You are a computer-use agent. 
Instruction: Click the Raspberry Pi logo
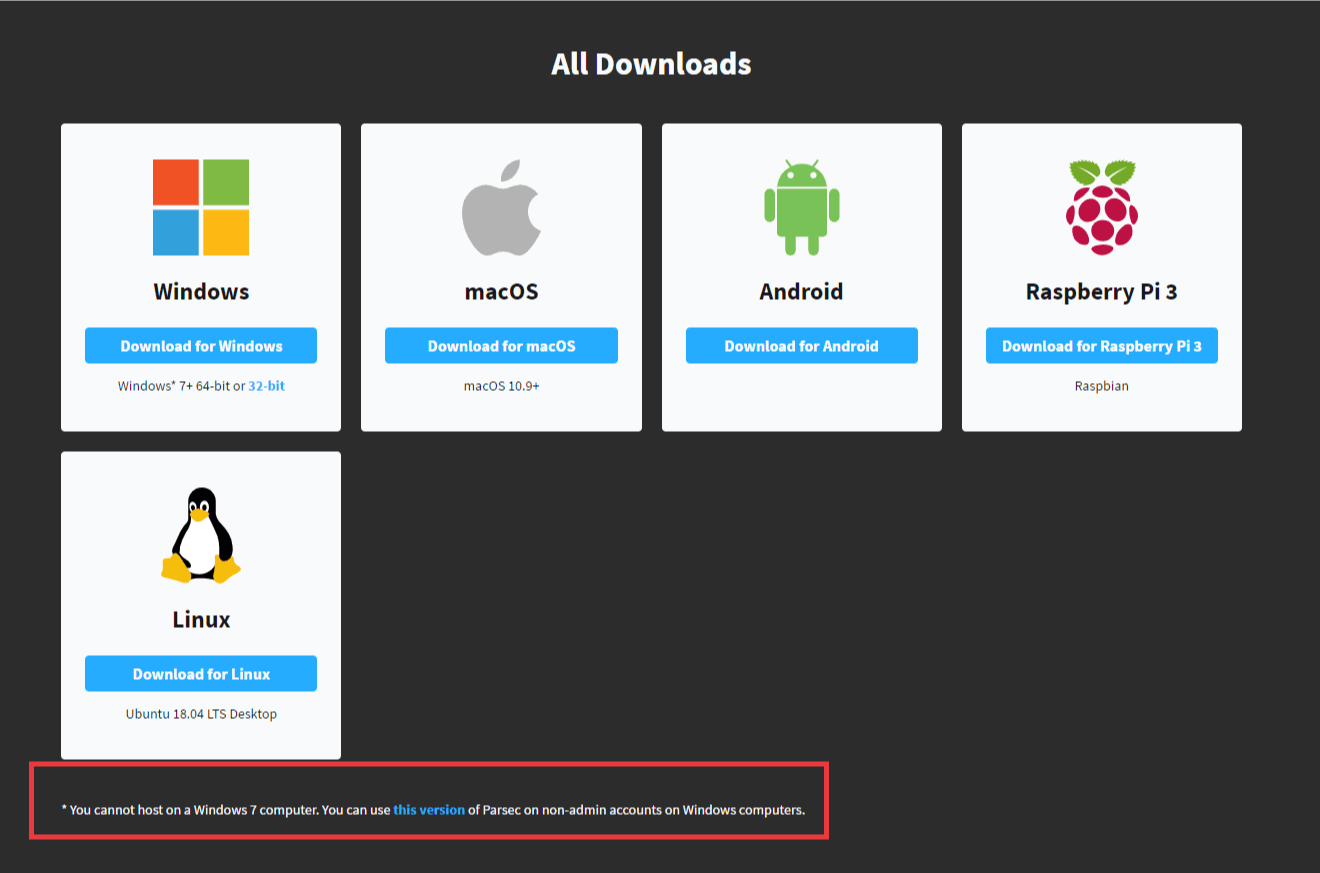(x=1101, y=207)
